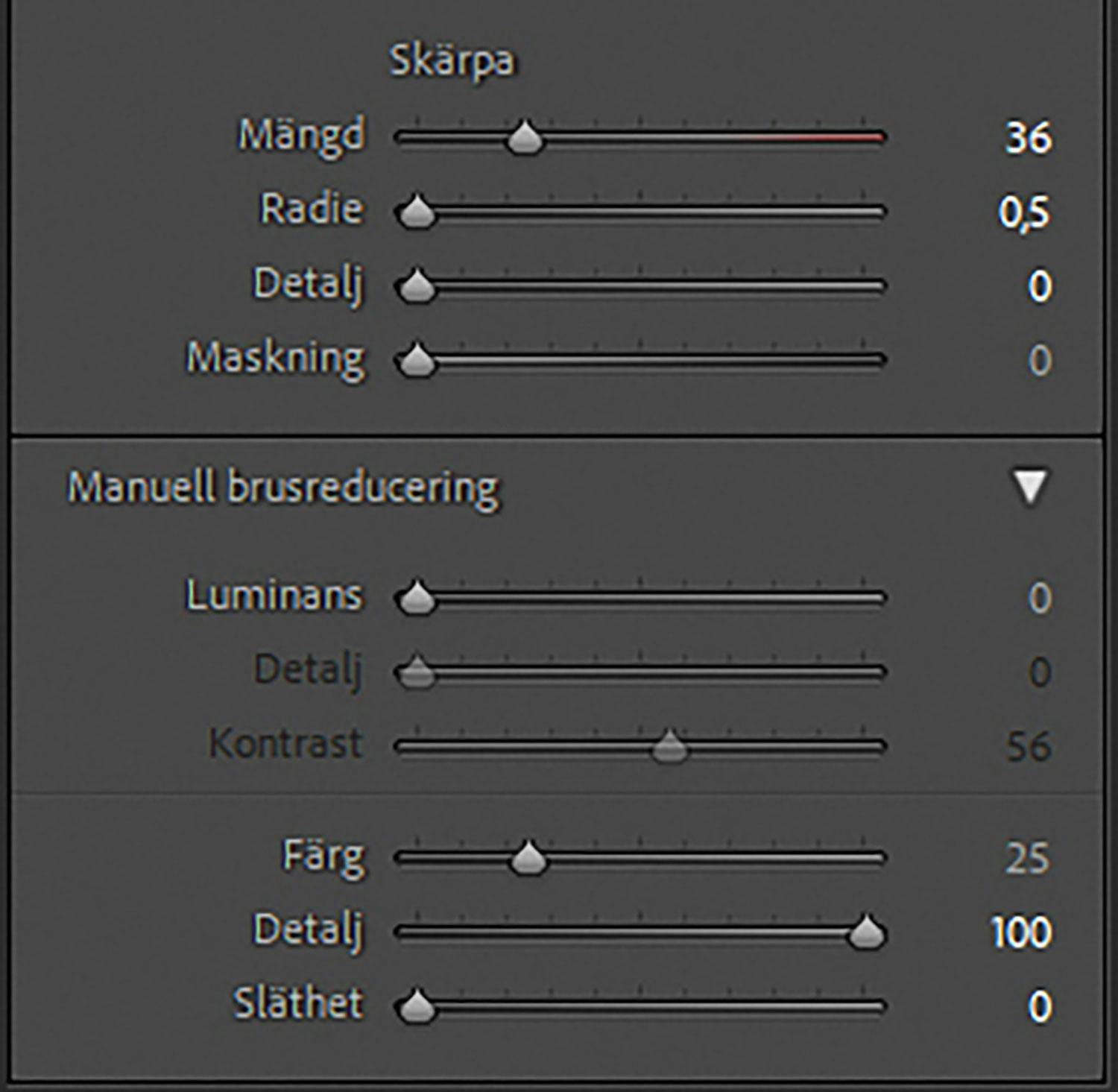This screenshot has height=1092, width=1118.
Task: Select the color Detalj value field showing 100
Action: tap(1021, 933)
